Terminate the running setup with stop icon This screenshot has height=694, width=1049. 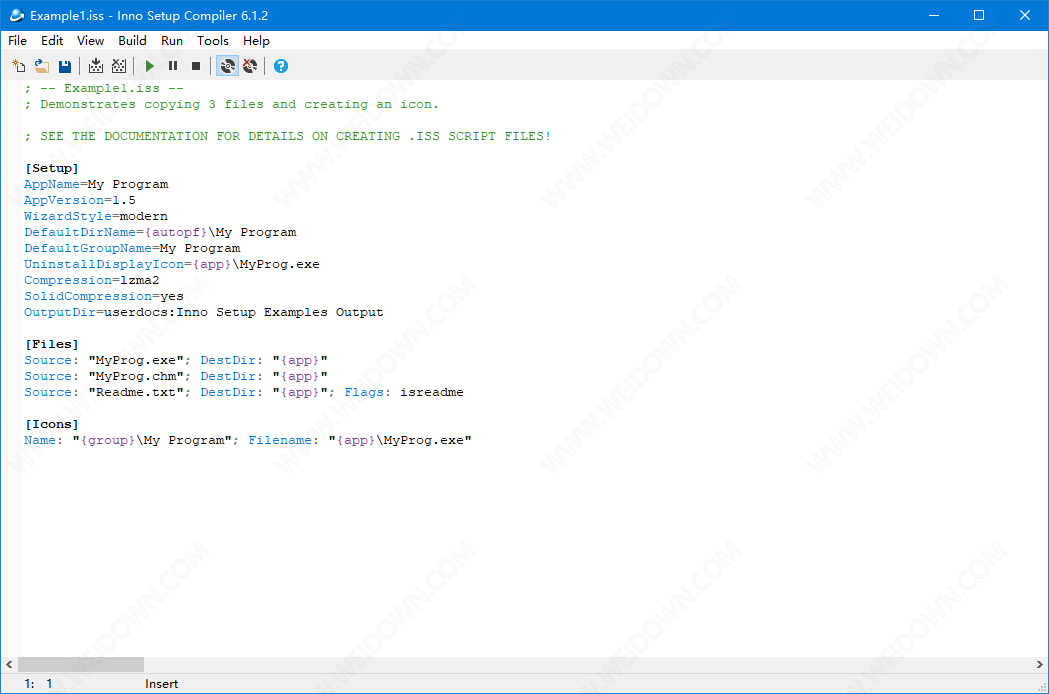coord(196,66)
